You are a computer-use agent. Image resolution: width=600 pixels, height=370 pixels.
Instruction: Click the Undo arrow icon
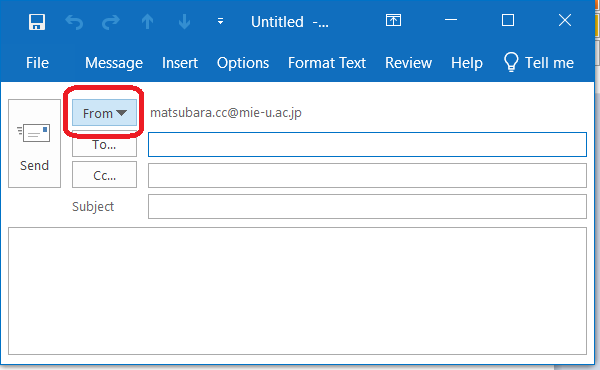pyautogui.click(x=74, y=22)
